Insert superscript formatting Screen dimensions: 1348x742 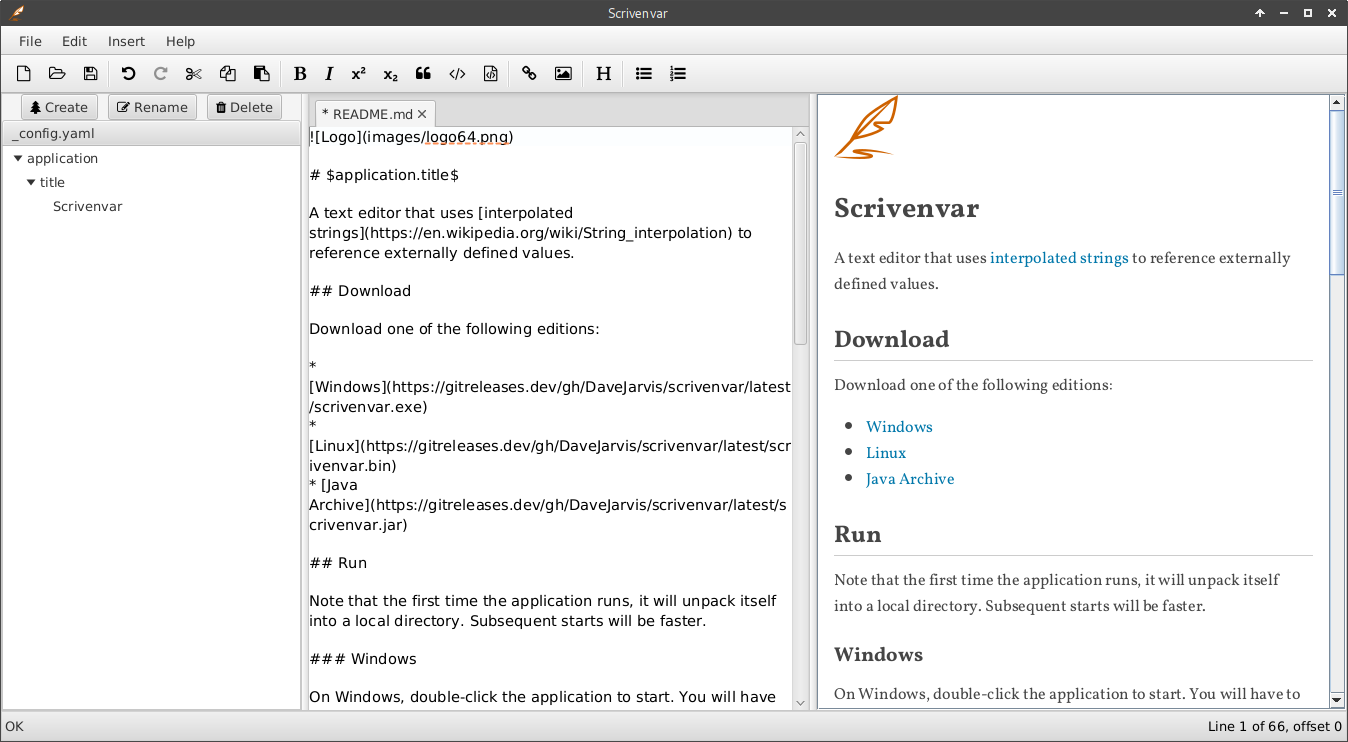coord(358,73)
